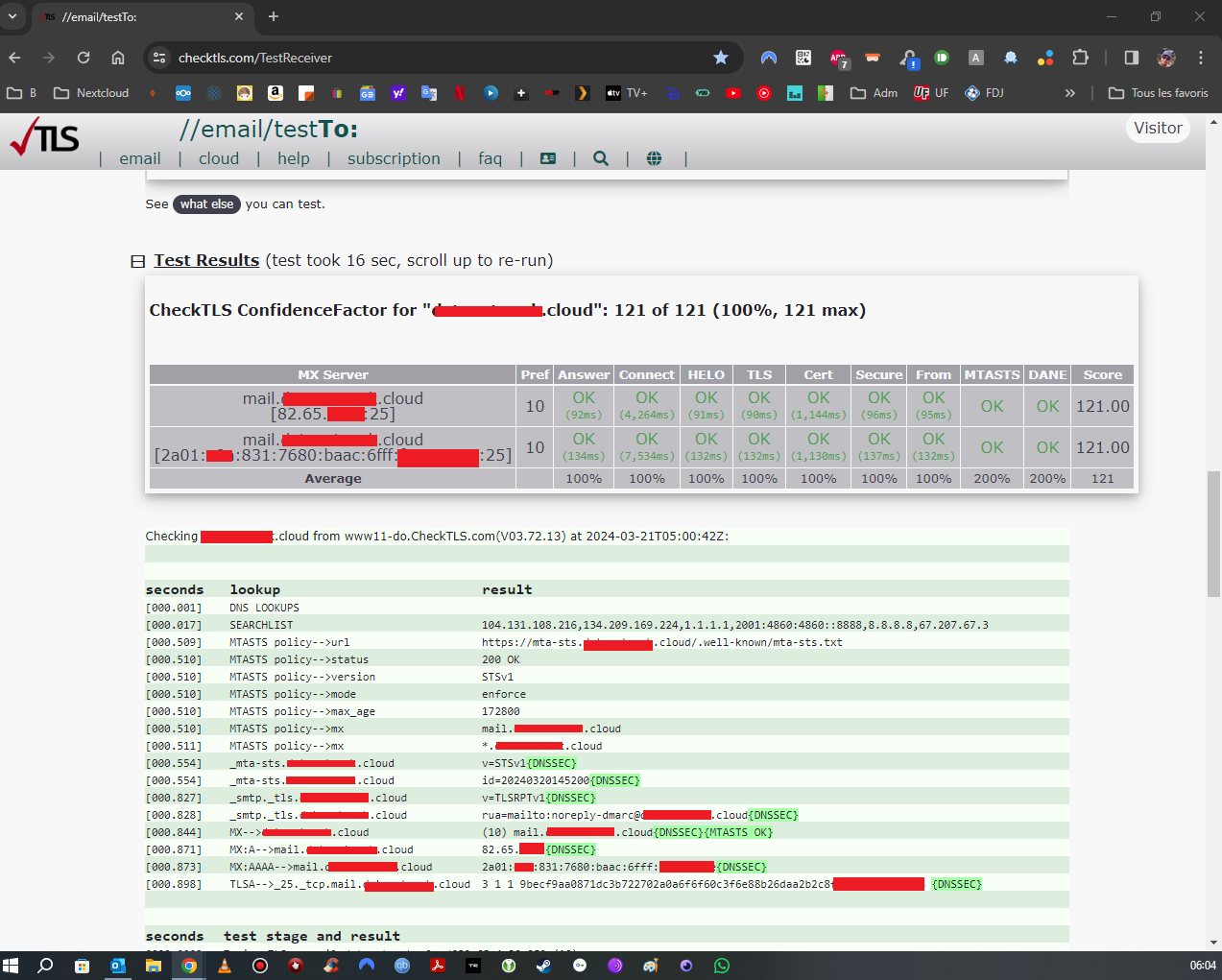
Task: Show more bookmarks with the chevron
Action: (x=1070, y=93)
